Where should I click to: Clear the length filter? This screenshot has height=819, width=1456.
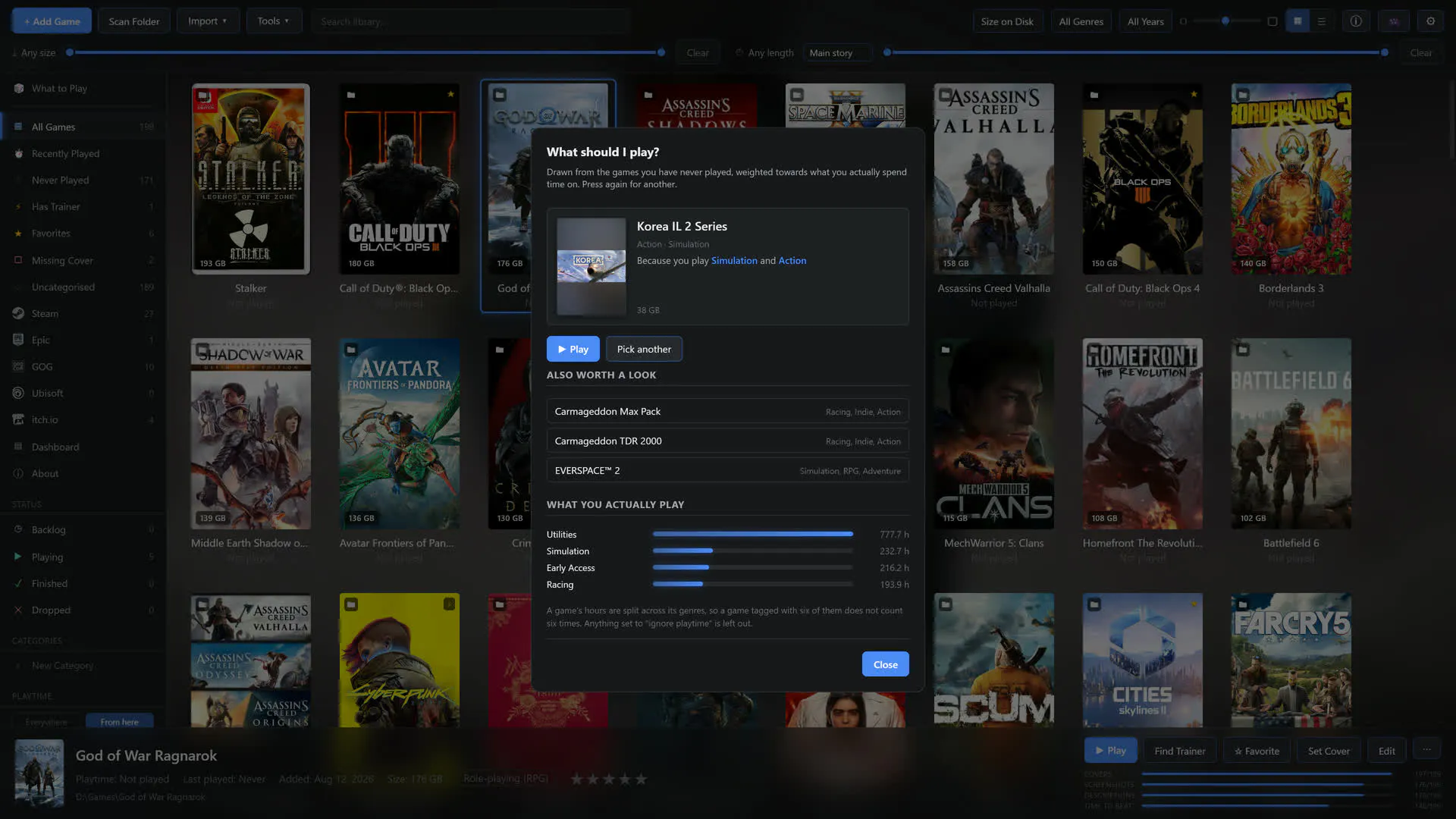pyautogui.click(x=1421, y=52)
